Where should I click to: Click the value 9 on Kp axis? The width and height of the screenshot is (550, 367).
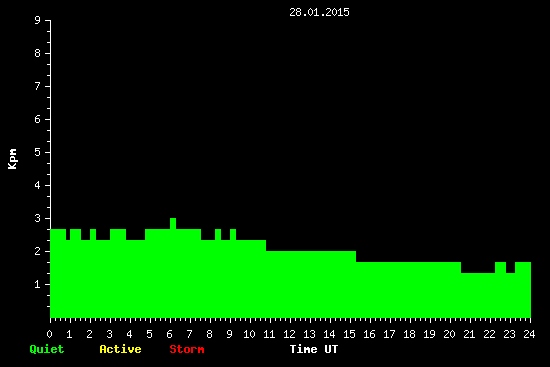coord(38,20)
